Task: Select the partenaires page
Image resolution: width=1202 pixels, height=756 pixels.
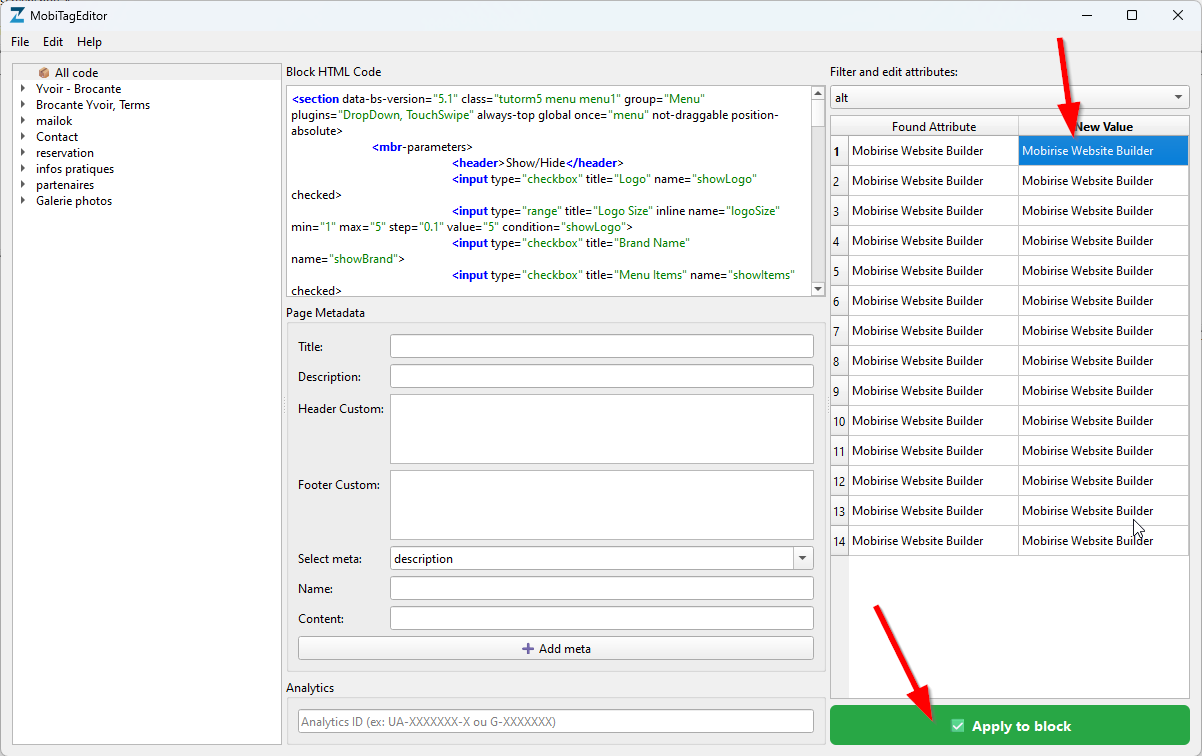Action: 65,185
